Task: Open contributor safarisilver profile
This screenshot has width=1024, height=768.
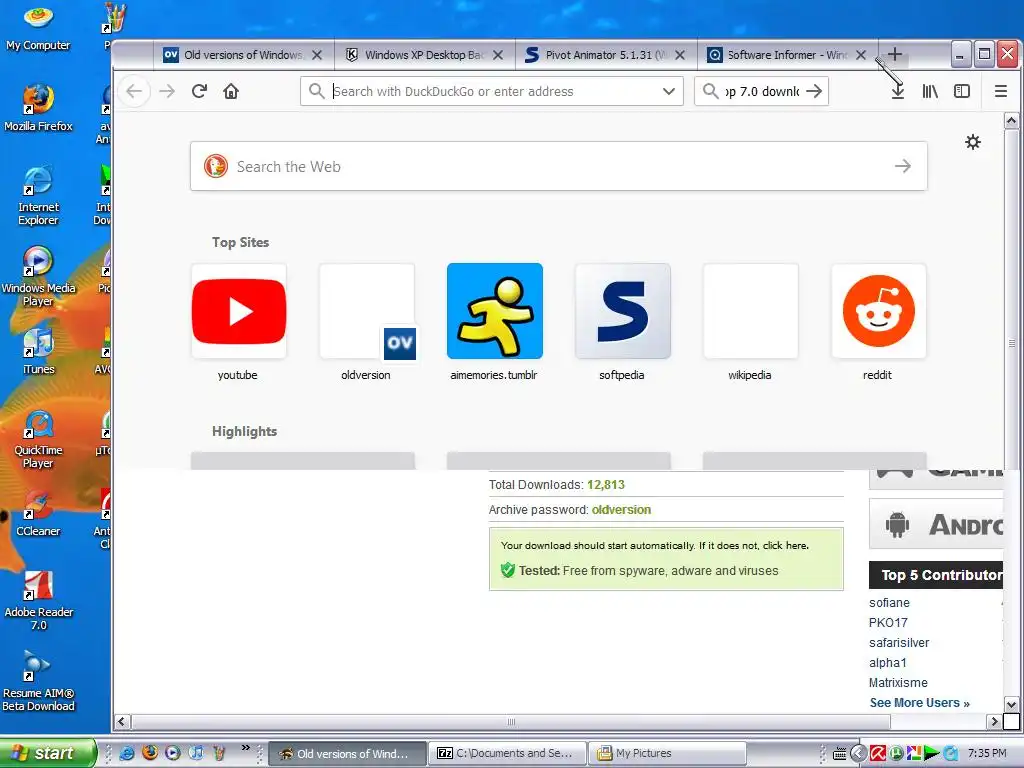Action: 899,643
